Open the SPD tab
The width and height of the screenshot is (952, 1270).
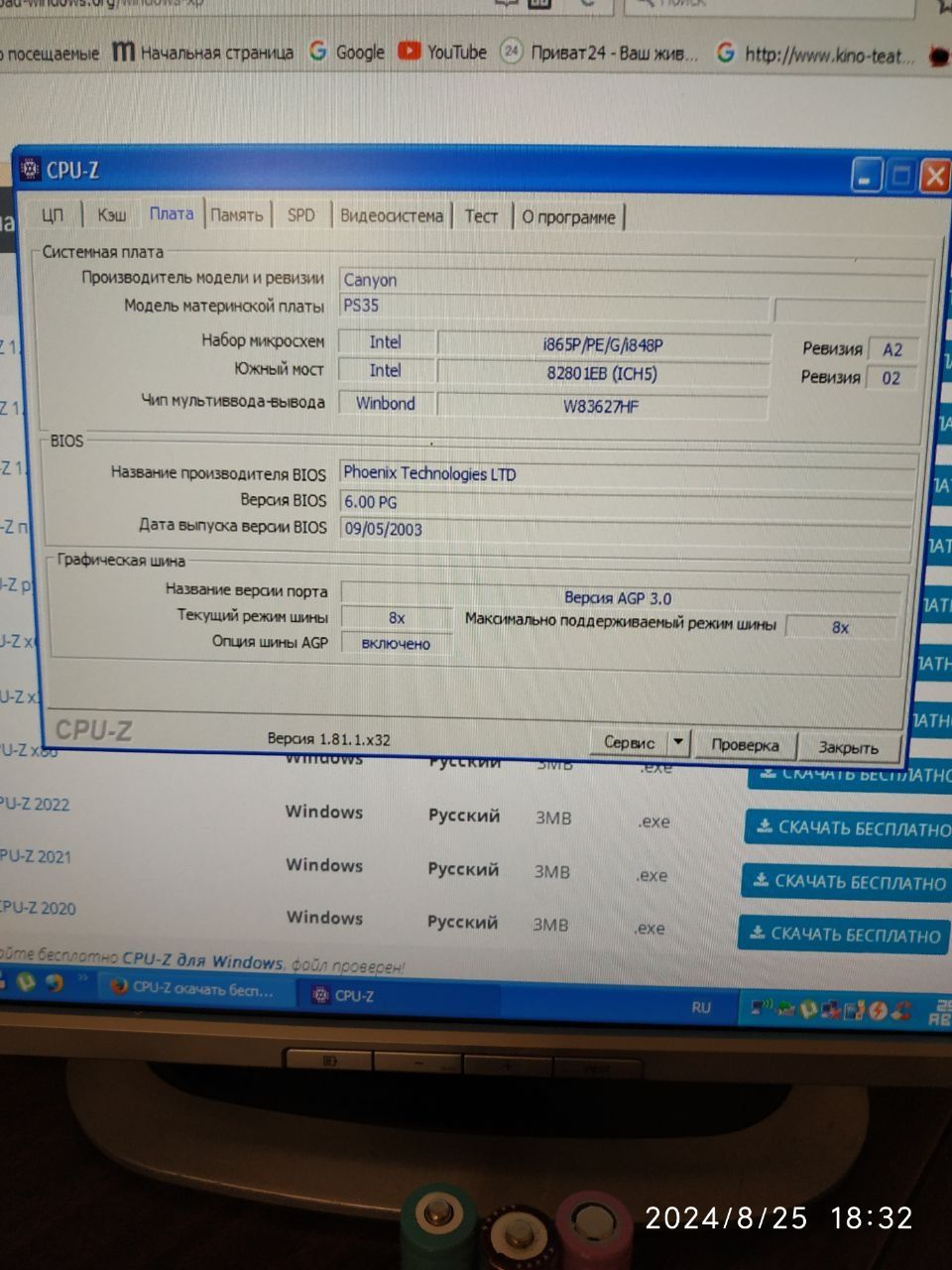(300, 214)
